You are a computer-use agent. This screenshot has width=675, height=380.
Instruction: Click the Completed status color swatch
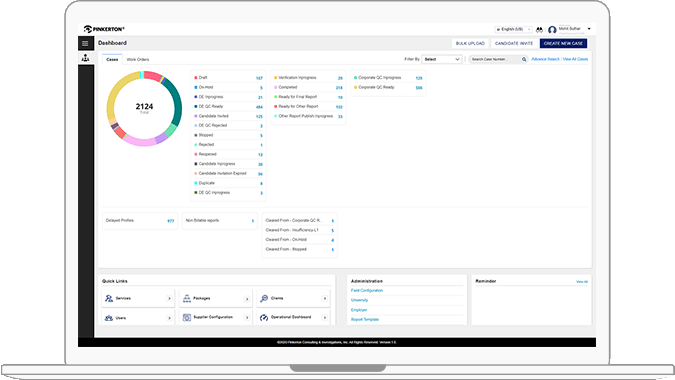point(276,87)
